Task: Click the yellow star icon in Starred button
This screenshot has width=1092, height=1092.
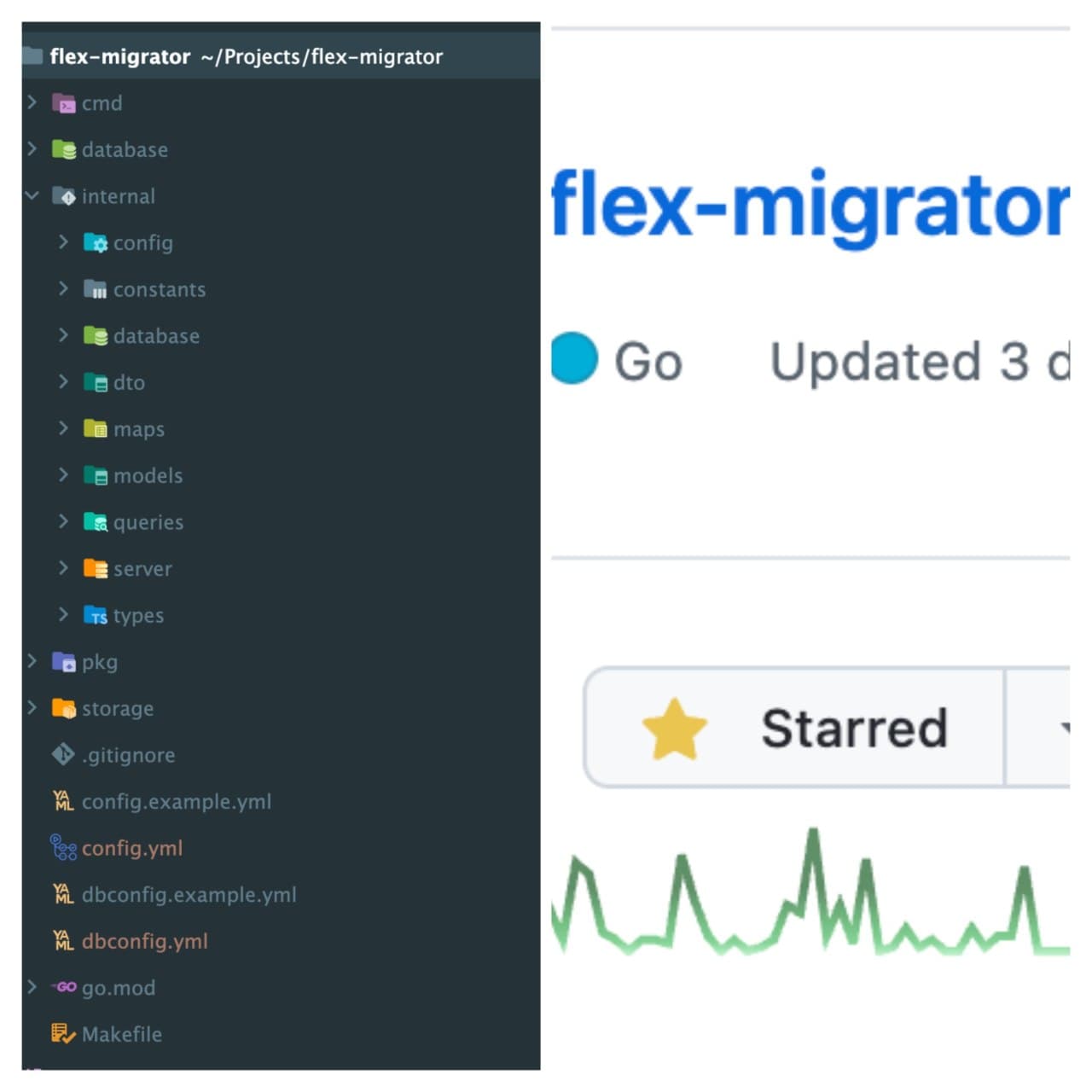Action: pyautogui.click(x=675, y=729)
